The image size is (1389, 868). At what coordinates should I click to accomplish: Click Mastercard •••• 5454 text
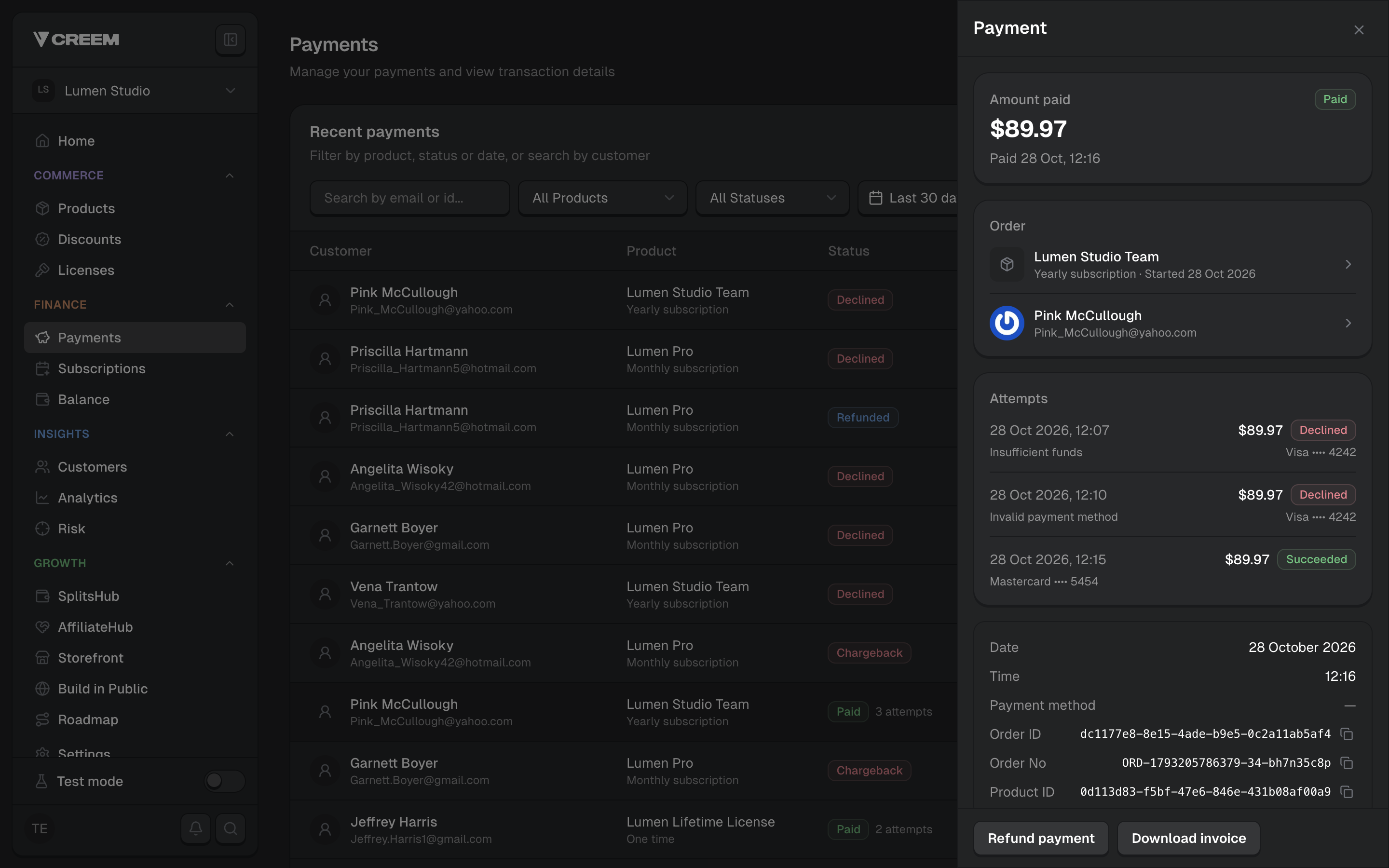tap(1044, 582)
